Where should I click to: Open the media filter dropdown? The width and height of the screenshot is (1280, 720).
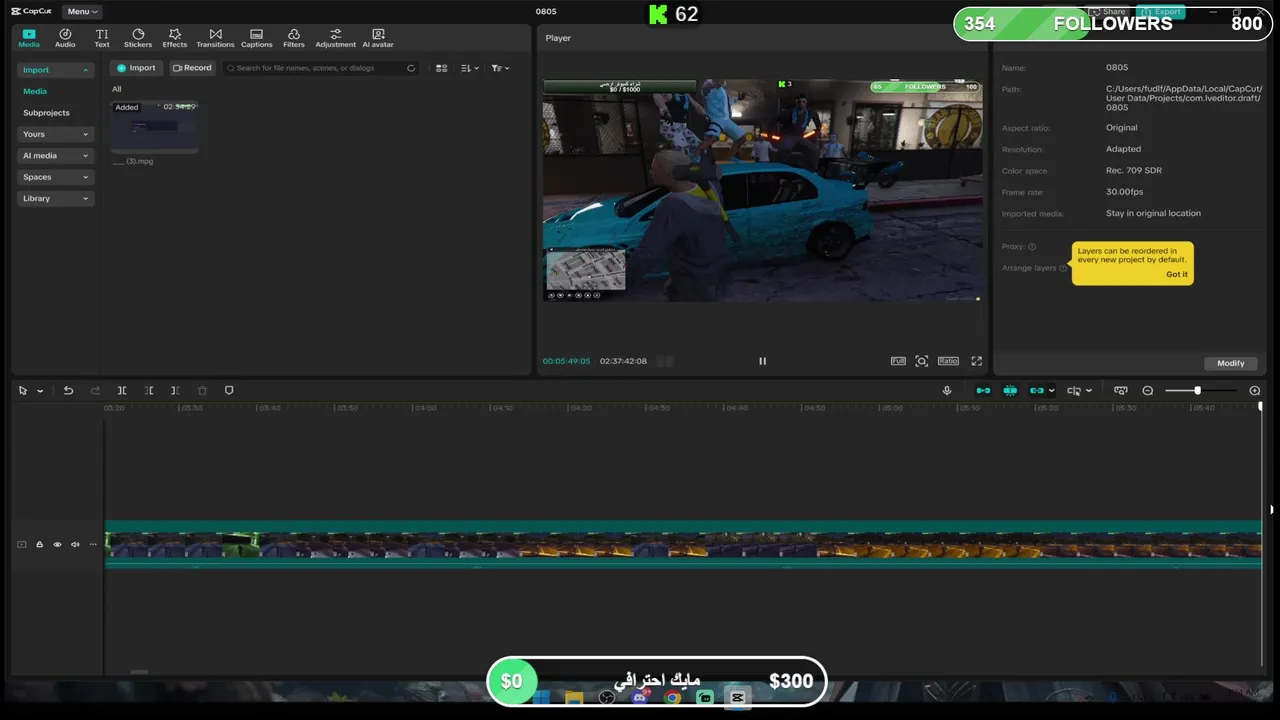[x=500, y=68]
